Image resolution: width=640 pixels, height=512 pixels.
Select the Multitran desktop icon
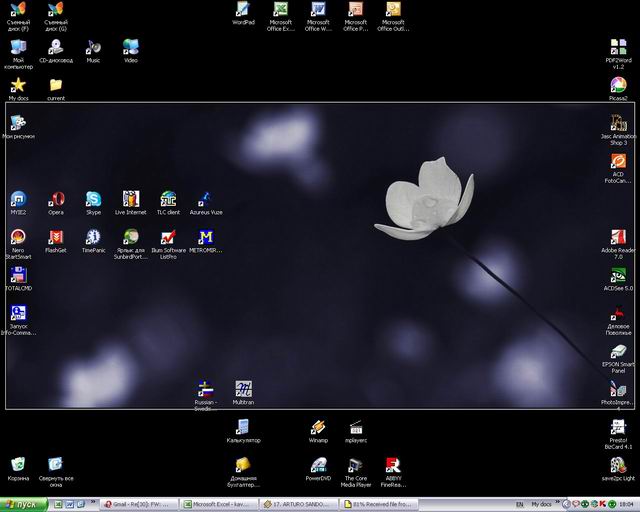tap(243, 393)
